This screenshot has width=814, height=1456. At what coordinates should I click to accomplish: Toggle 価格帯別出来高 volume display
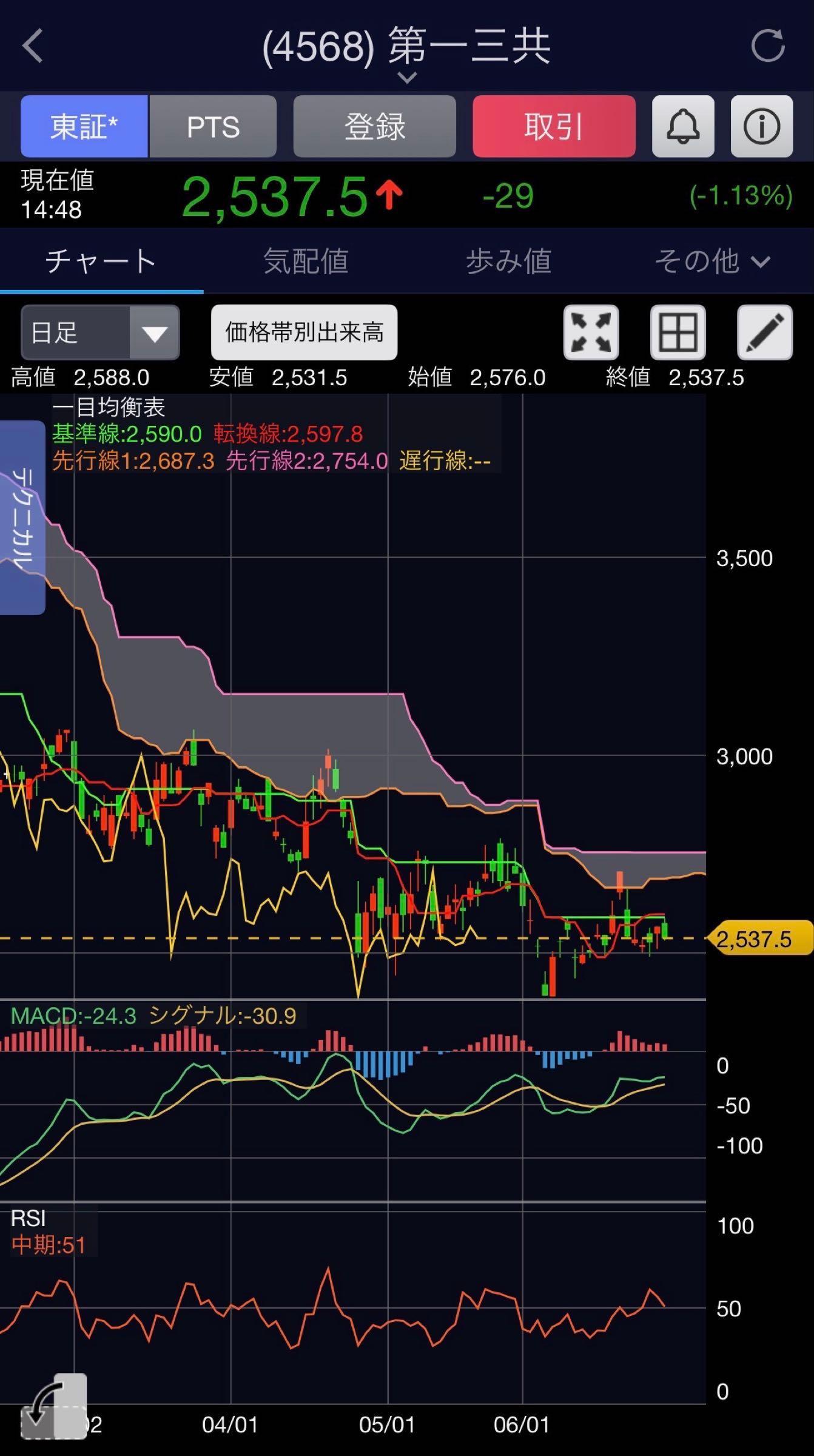[x=304, y=332]
